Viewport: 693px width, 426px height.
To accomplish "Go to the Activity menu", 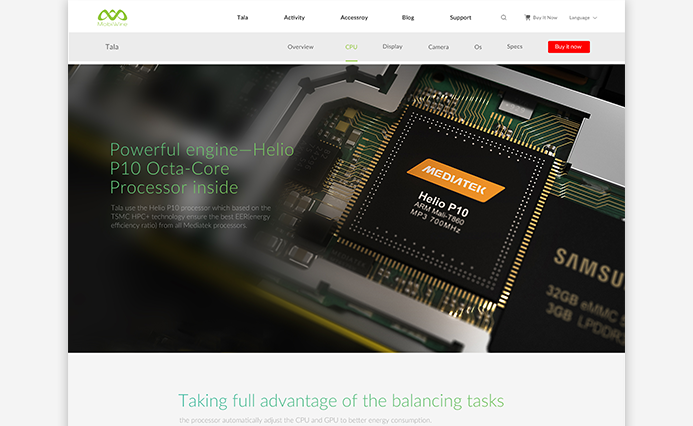I will (294, 17).
